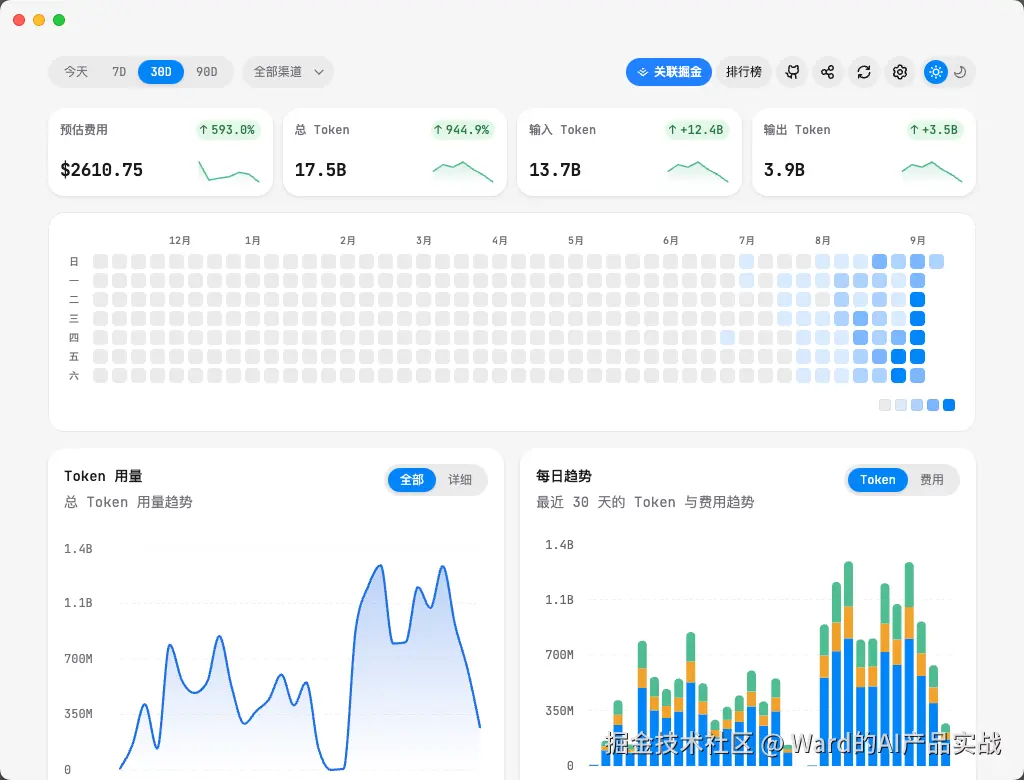Click the 输出 Token card label
This screenshot has width=1024, height=780.
(x=797, y=130)
